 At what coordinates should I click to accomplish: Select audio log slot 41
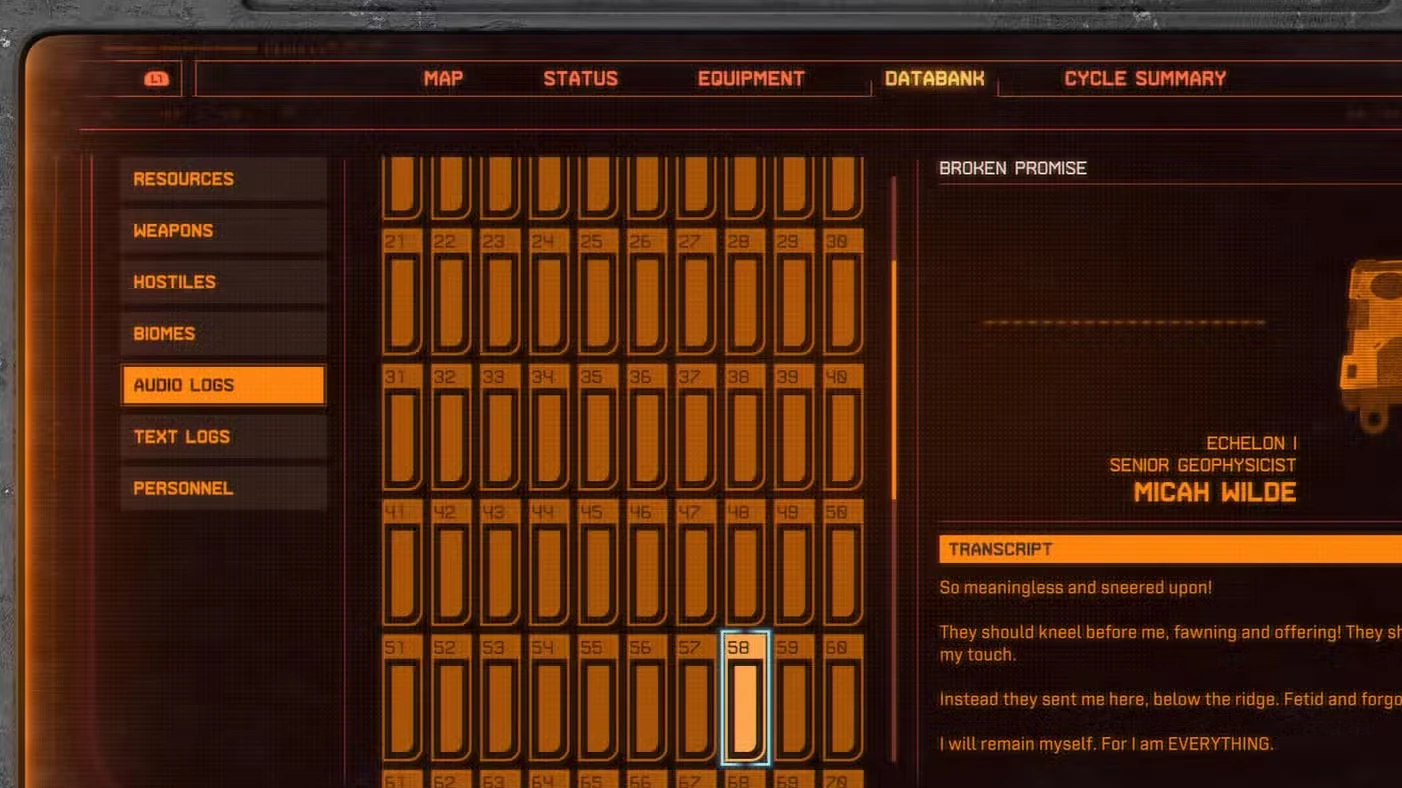[x=402, y=563]
